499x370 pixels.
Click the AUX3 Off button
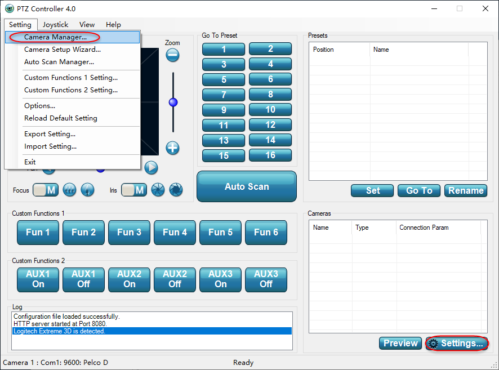pyautogui.click(x=266, y=279)
